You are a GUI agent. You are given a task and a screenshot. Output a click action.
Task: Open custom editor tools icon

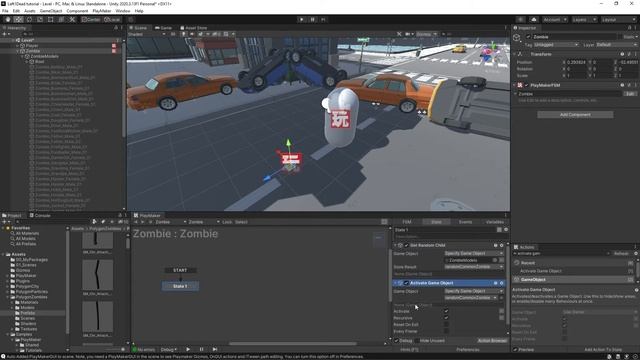click(x=72, y=19)
